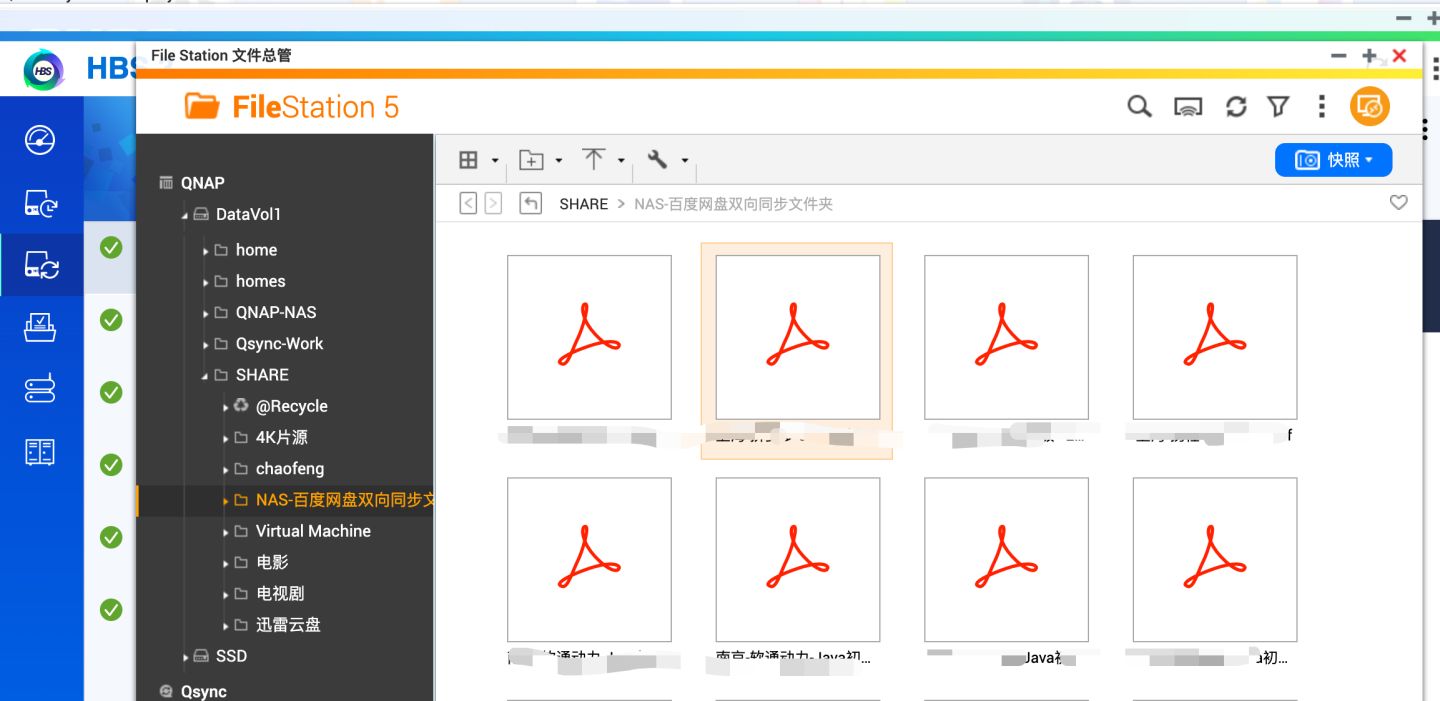
Task: Select the Qsync-Work folder in tree
Action: click(279, 344)
